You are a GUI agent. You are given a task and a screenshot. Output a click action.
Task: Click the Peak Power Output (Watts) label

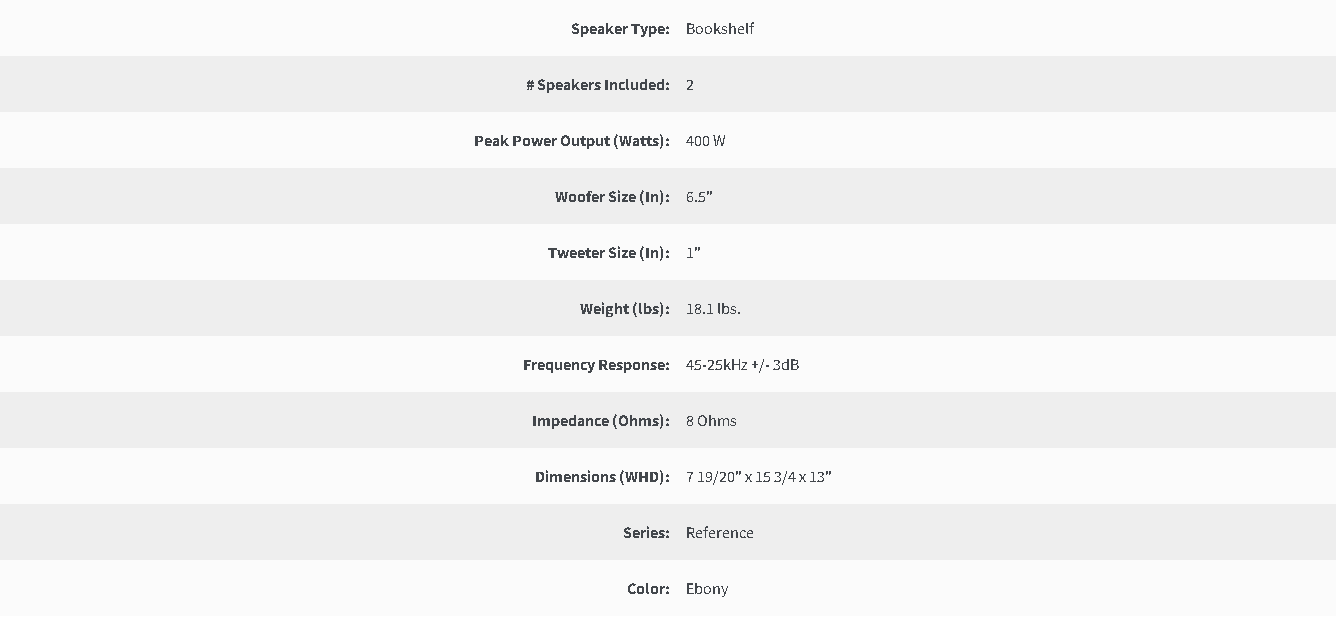click(x=572, y=141)
